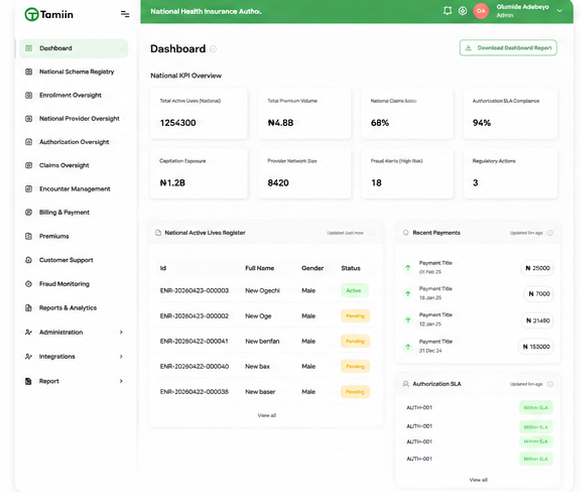Click the Regulatory Actions value 3
Screen dimensions: 581x492
pos(475,183)
